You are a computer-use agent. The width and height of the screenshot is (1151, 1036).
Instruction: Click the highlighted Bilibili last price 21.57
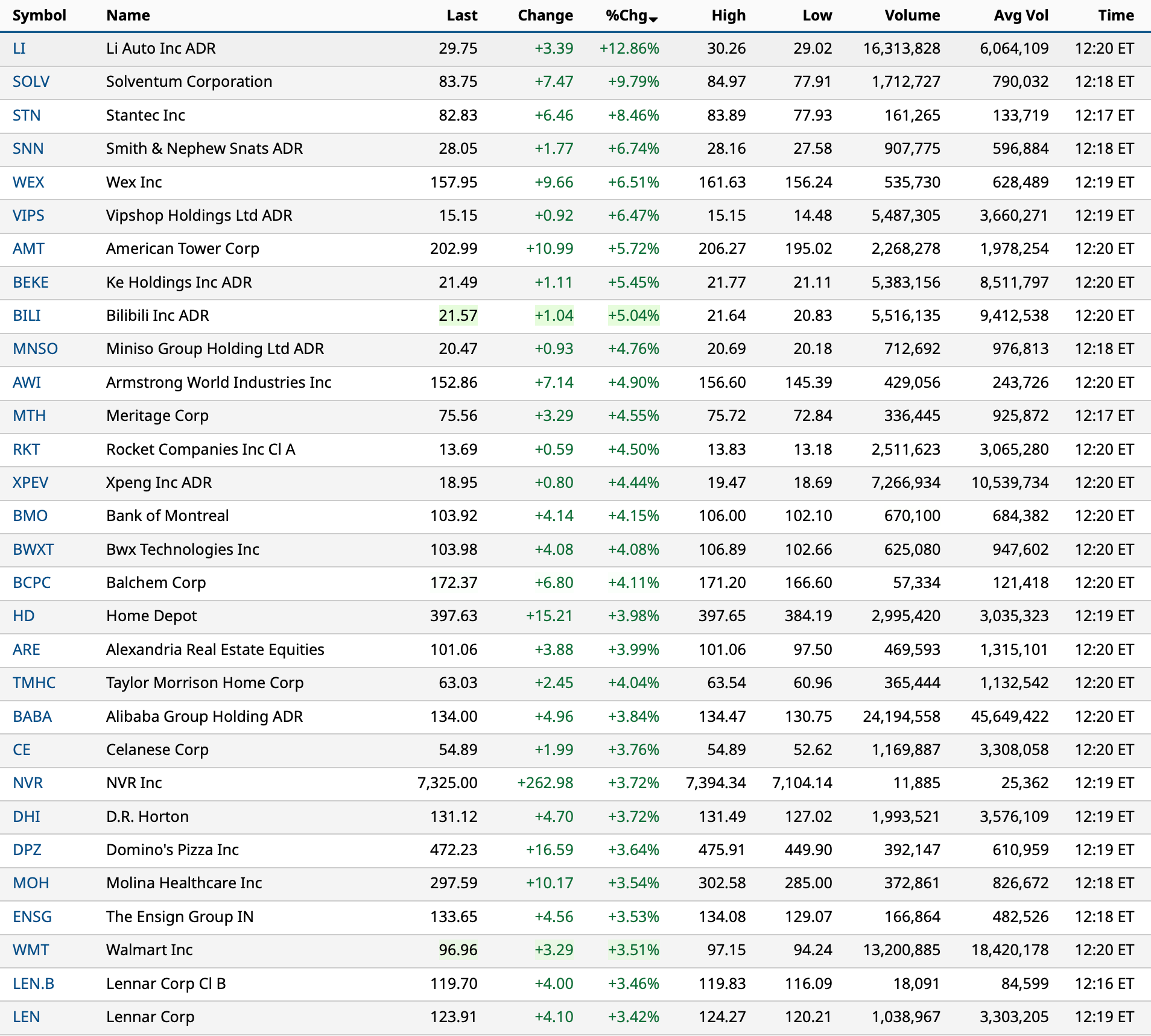pyautogui.click(x=458, y=315)
